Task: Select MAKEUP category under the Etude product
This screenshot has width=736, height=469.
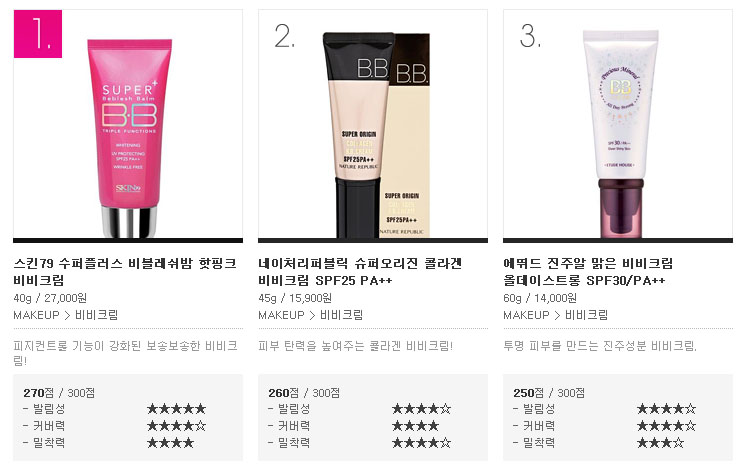Action: (526, 315)
